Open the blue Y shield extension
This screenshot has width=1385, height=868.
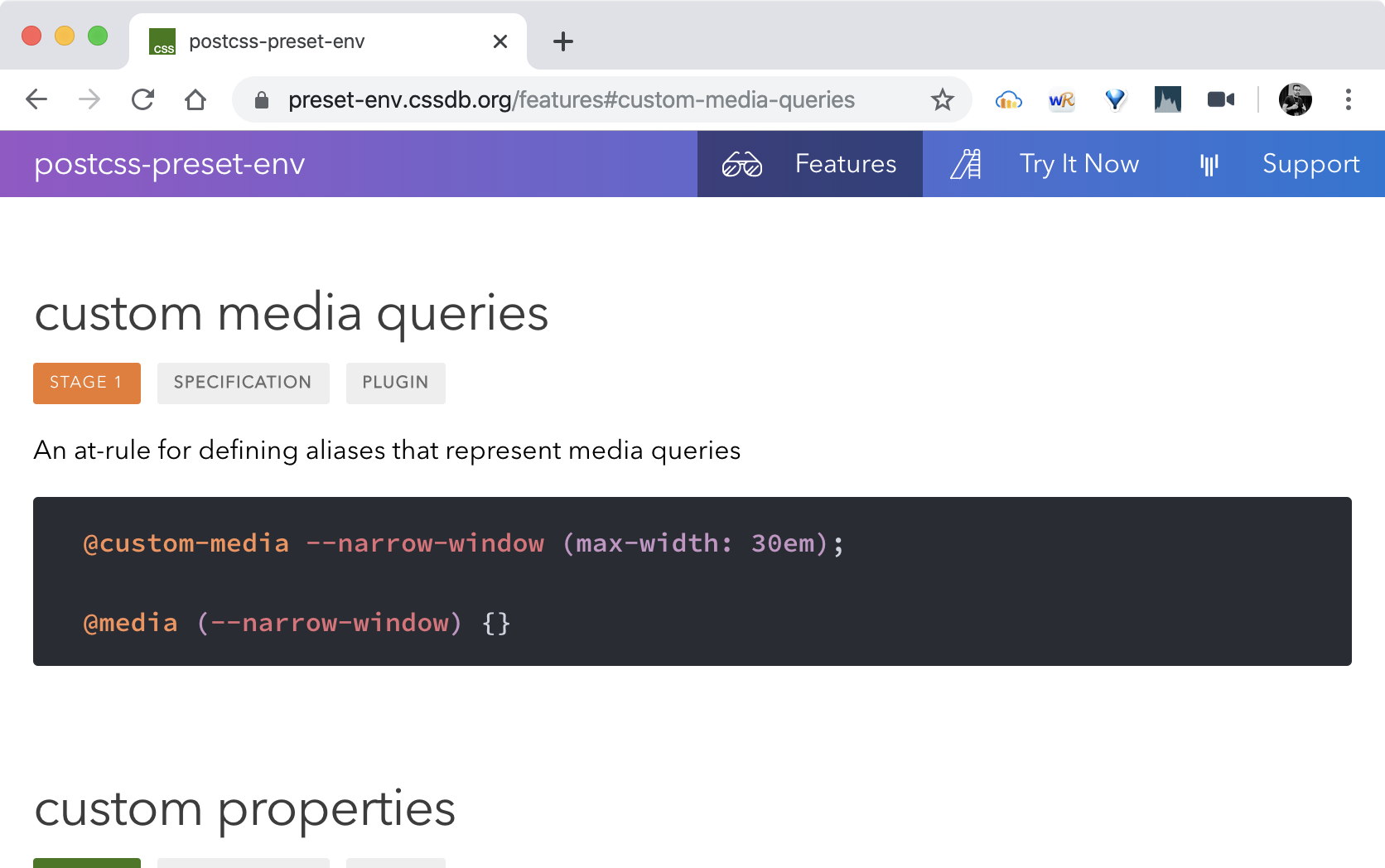click(1115, 100)
